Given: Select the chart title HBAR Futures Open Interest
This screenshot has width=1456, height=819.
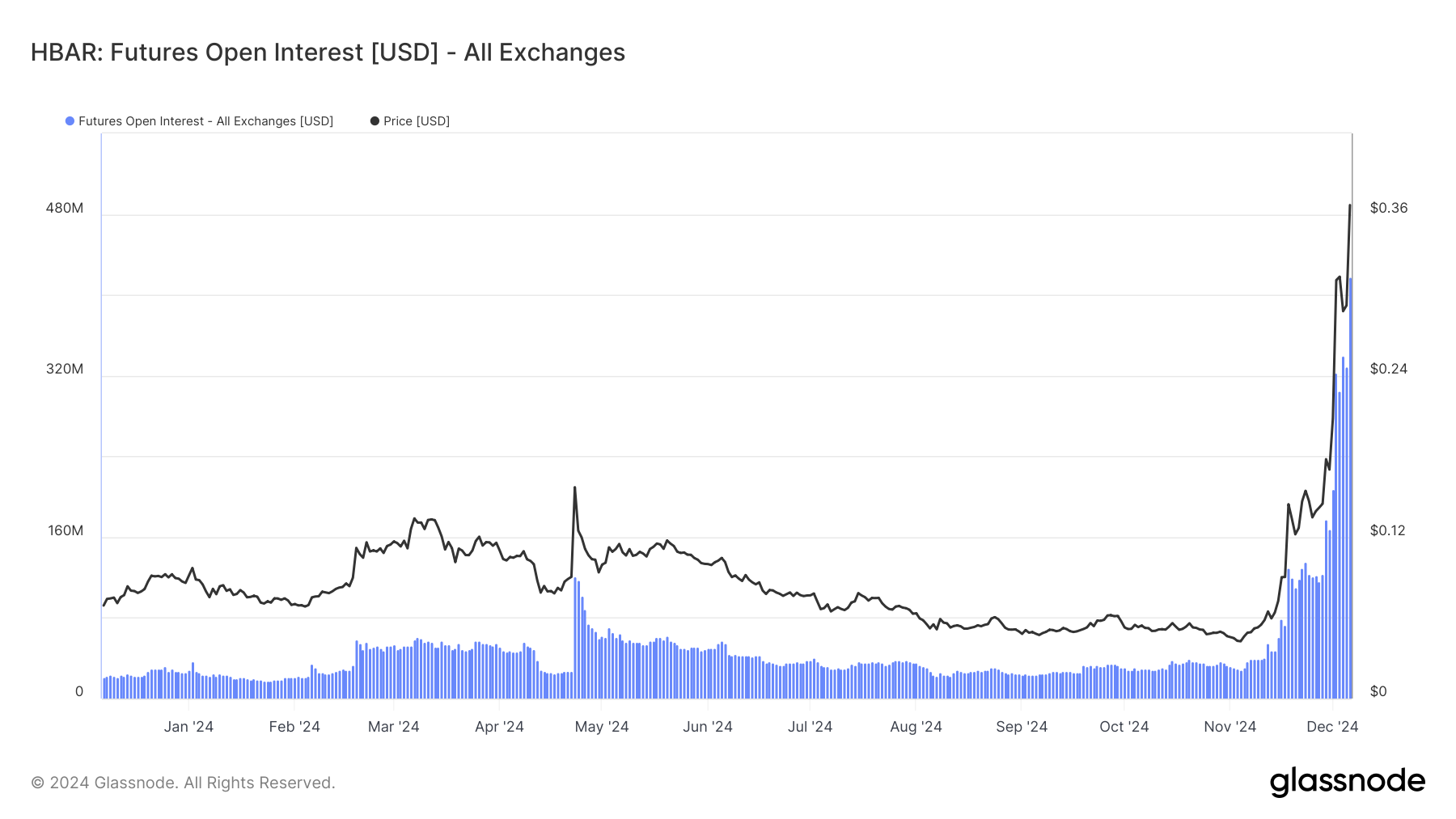Looking at the screenshot, I should [x=328, y=53].
